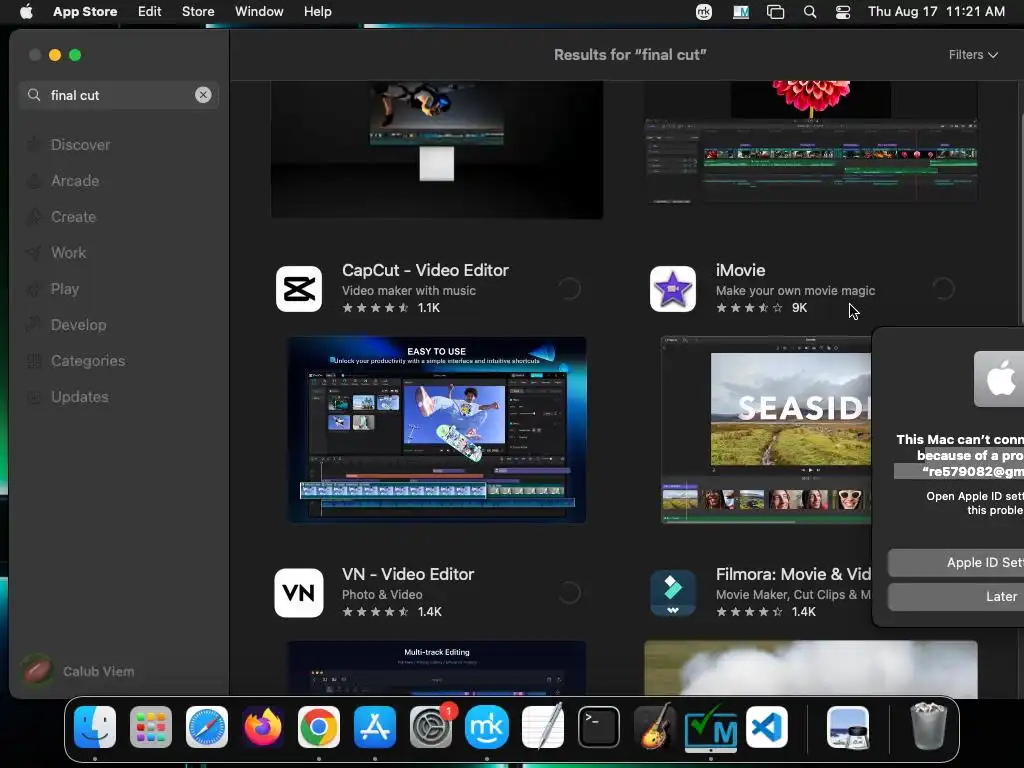This screenshot has width=1024, height=768.
Task: Launch Firefox from the Dock
Action: coord(263,727)
